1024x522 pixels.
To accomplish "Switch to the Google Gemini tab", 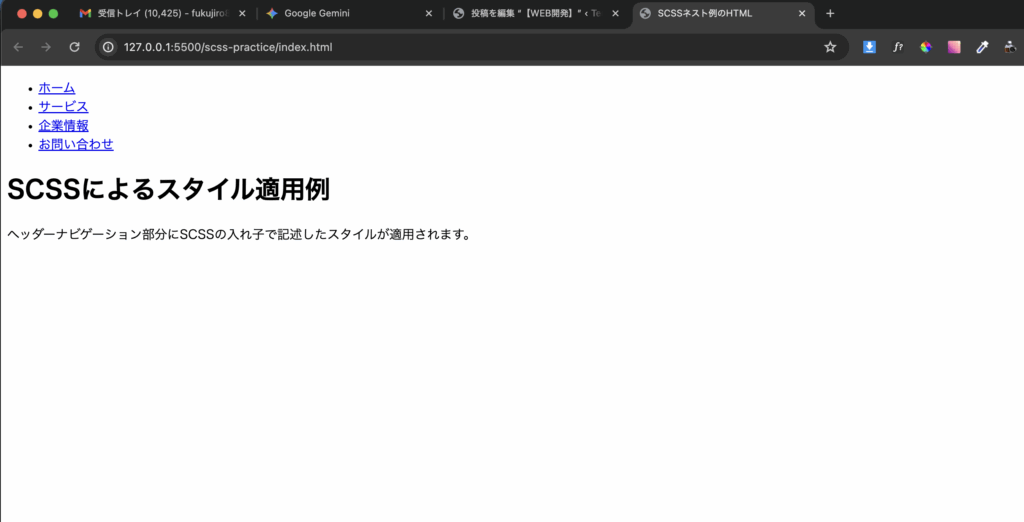I will pos(340,14).
